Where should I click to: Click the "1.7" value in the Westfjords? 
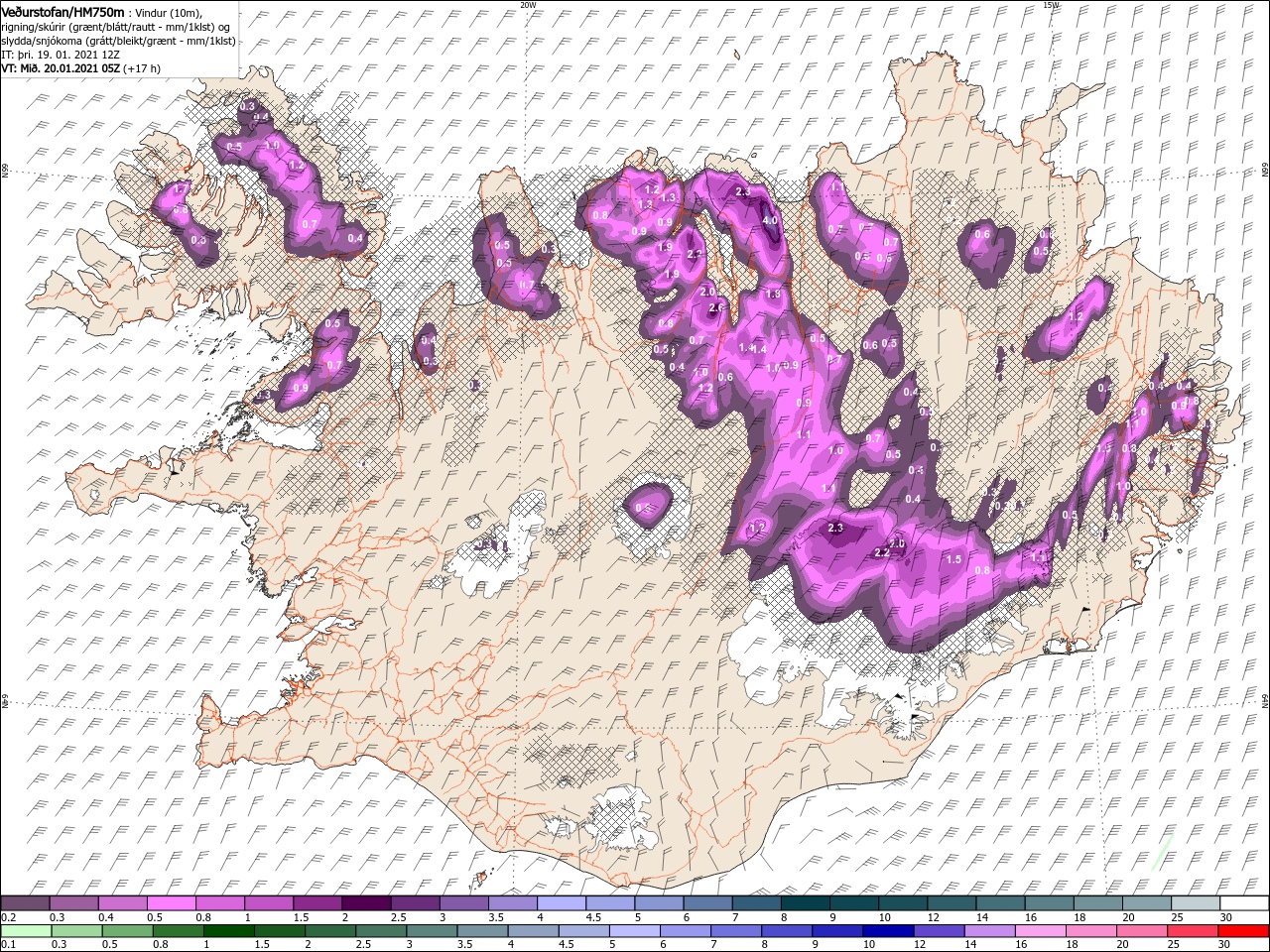tap(180, 188)
